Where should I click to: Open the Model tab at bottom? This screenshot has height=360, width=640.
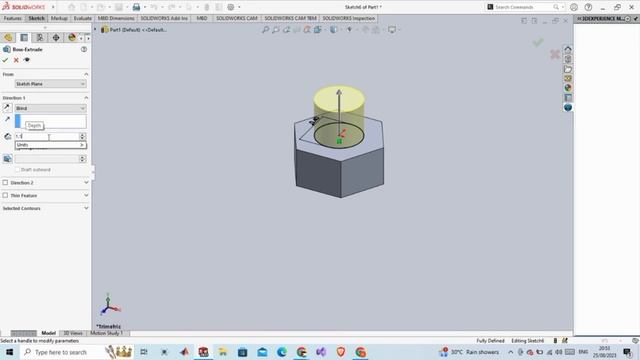pyautogui.click(x=49, y=333)
